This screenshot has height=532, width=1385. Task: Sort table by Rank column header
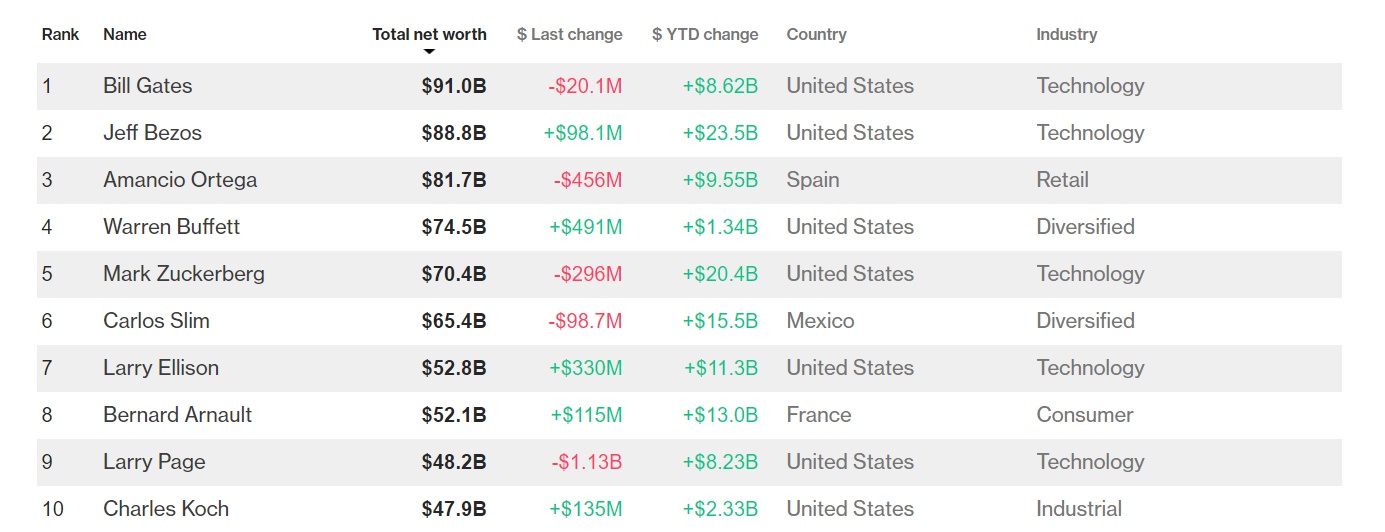[60, 34]
